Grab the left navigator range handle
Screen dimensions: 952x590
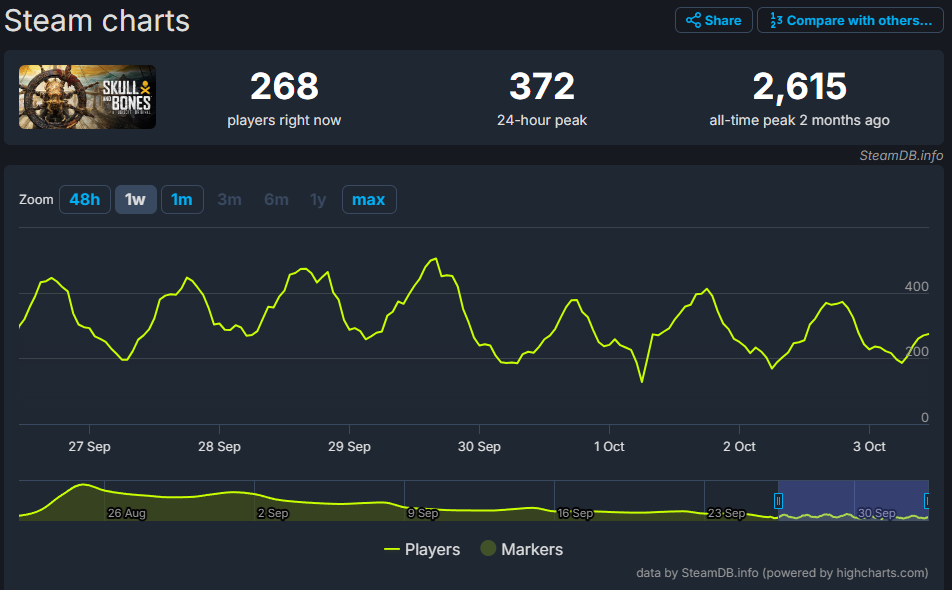[778, 501]
